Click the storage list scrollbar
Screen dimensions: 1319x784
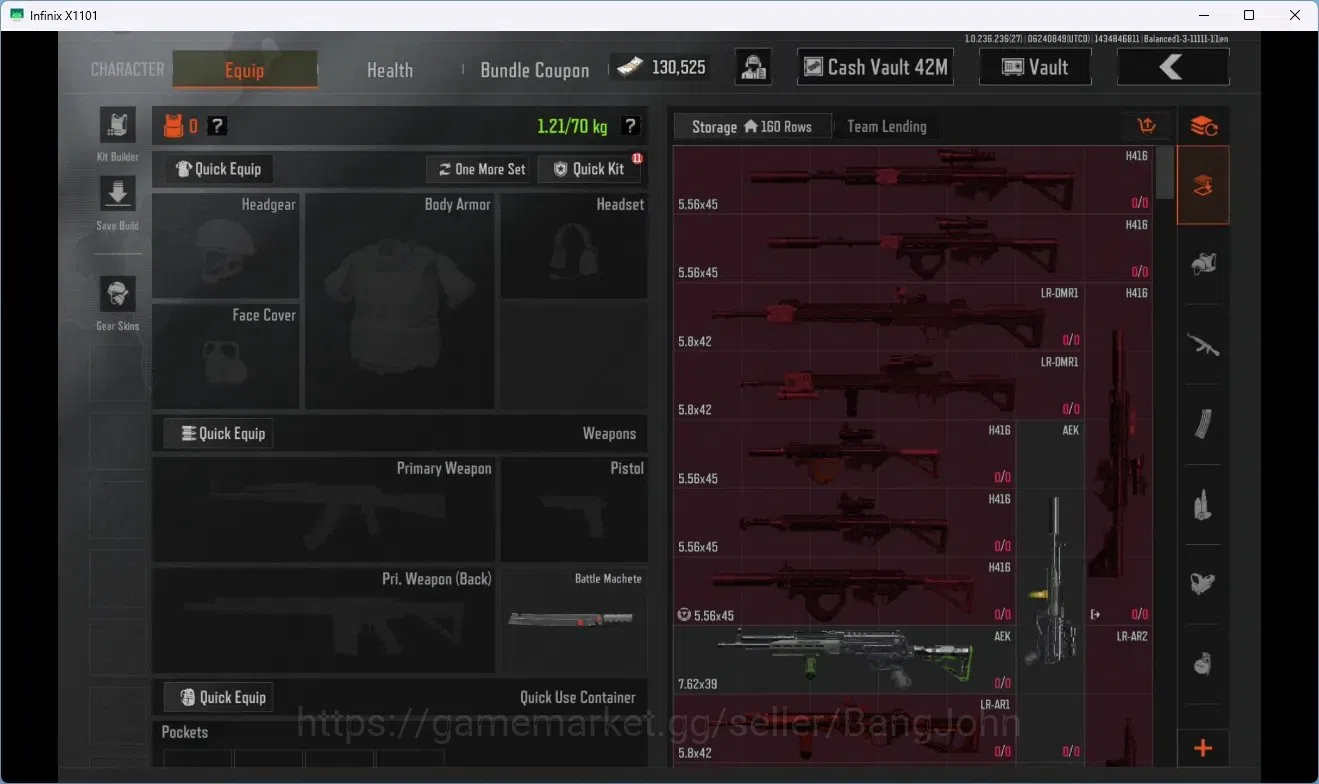point(1165,173)
